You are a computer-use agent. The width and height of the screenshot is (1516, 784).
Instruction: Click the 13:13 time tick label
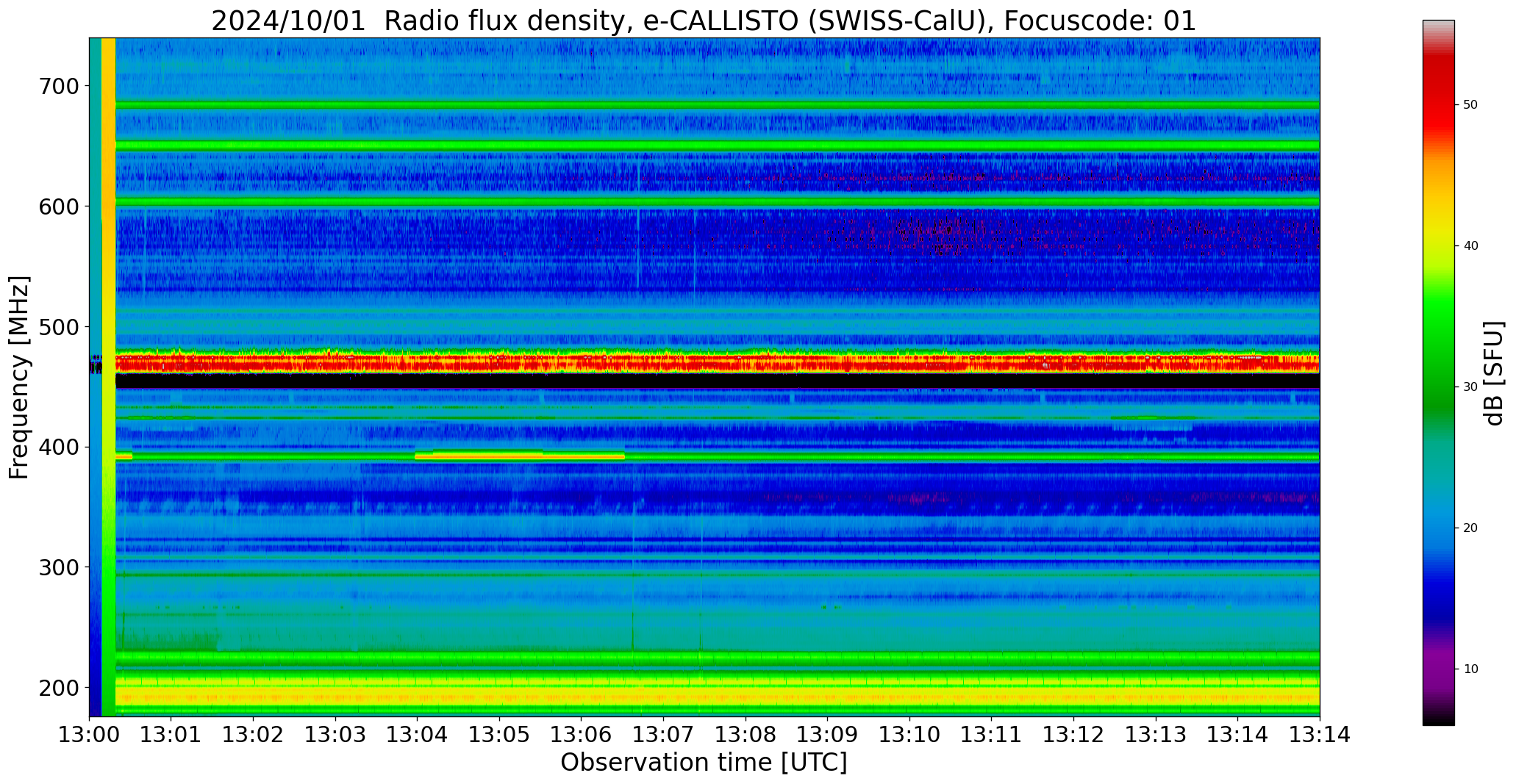[1155, 735]
